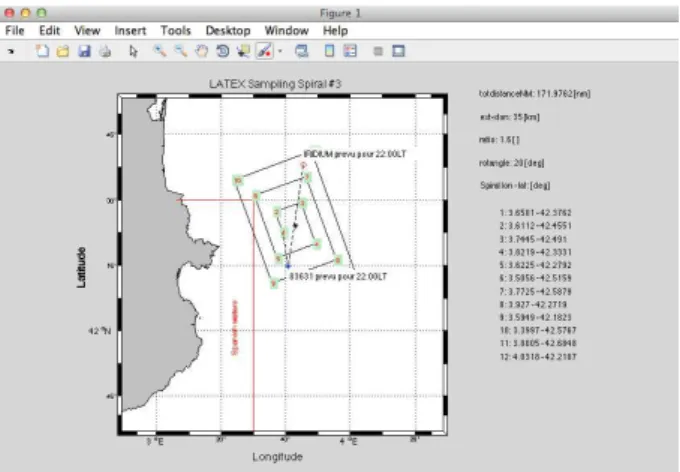
Task: Click waypoint marker 9 on the map
Action: pyautogui.click(x=274, y=284)
